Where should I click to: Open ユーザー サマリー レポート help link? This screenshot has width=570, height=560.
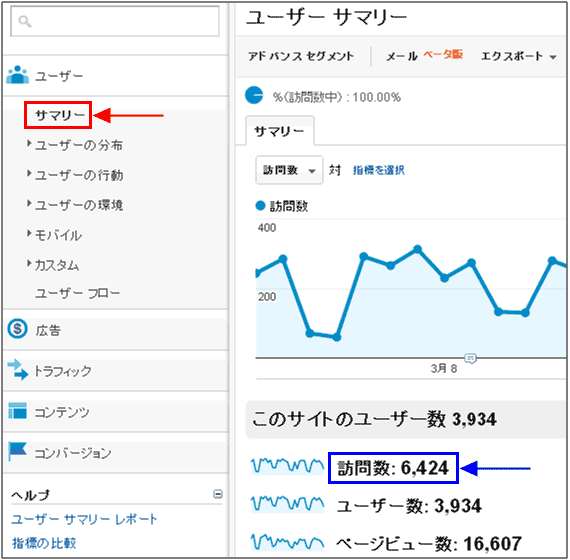click(84, 519)
